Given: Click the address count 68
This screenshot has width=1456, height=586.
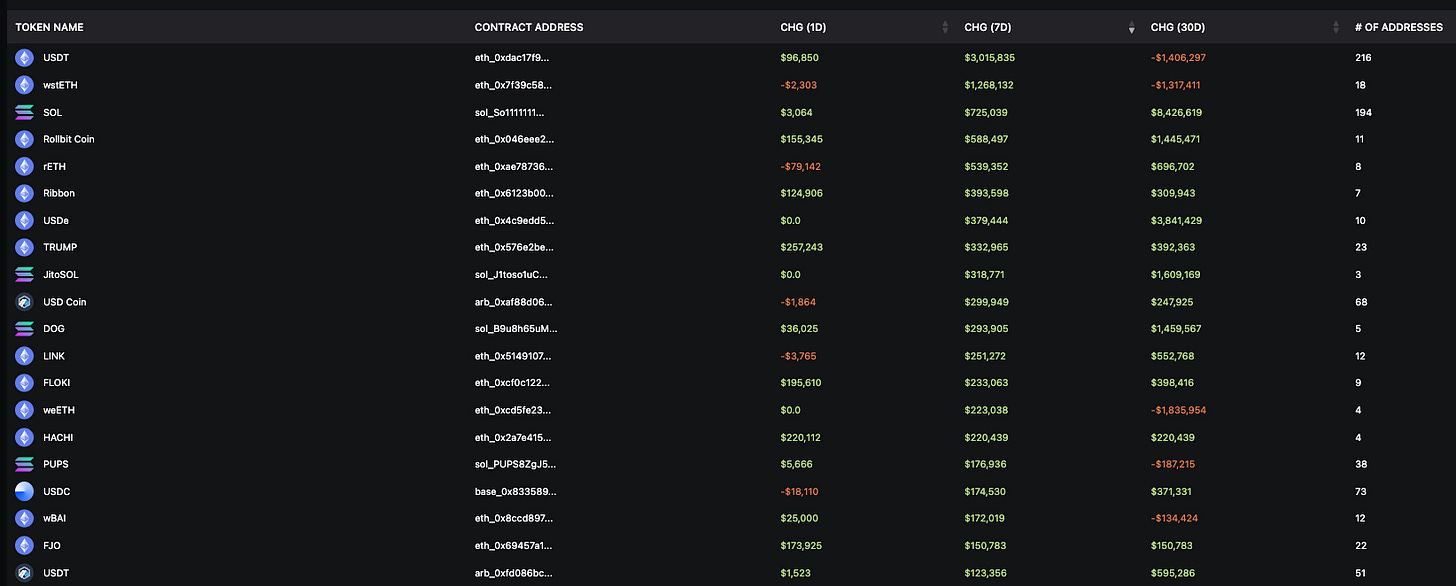Looking at the screenshot, I should (x=1361, y=302).
